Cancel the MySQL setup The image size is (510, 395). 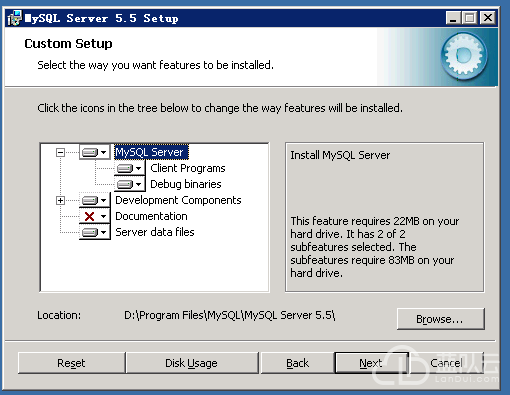(x=446, y=363)
